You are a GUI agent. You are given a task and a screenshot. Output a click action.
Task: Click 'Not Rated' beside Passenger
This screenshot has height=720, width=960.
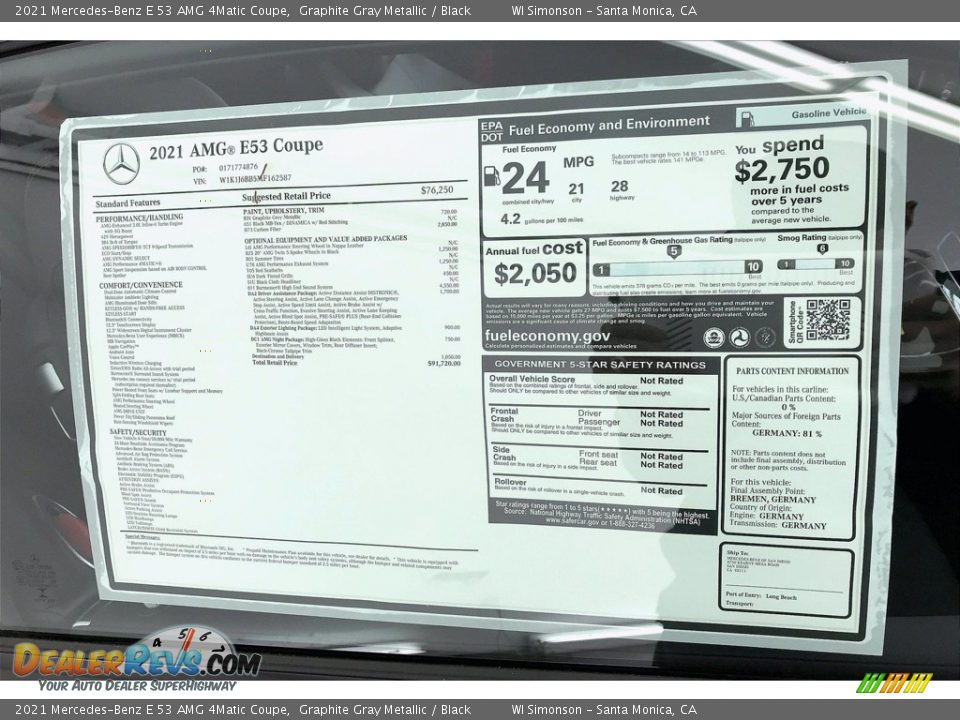coord(661,423)
